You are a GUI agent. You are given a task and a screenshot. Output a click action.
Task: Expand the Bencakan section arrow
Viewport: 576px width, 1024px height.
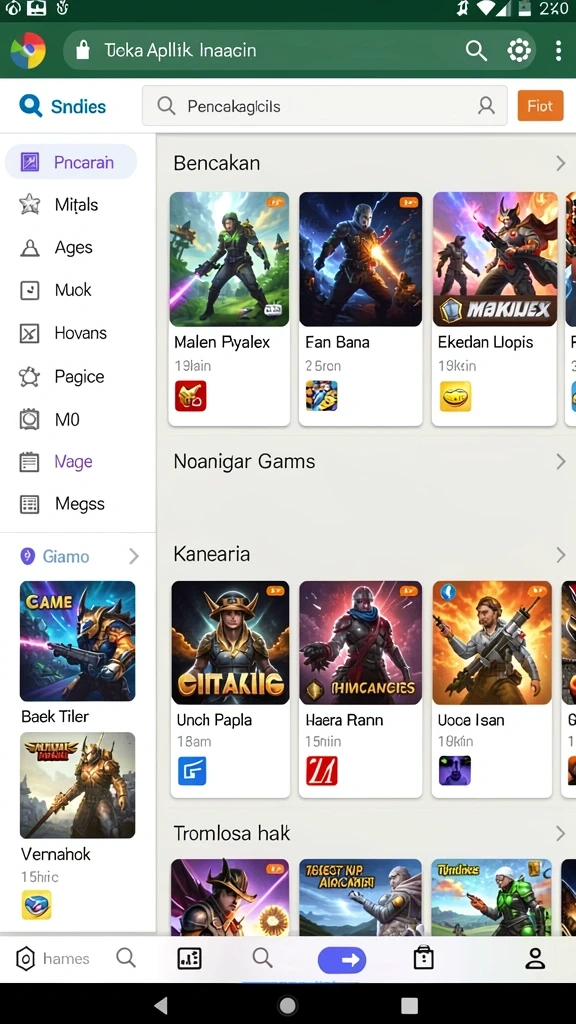(x=560, y=163)
